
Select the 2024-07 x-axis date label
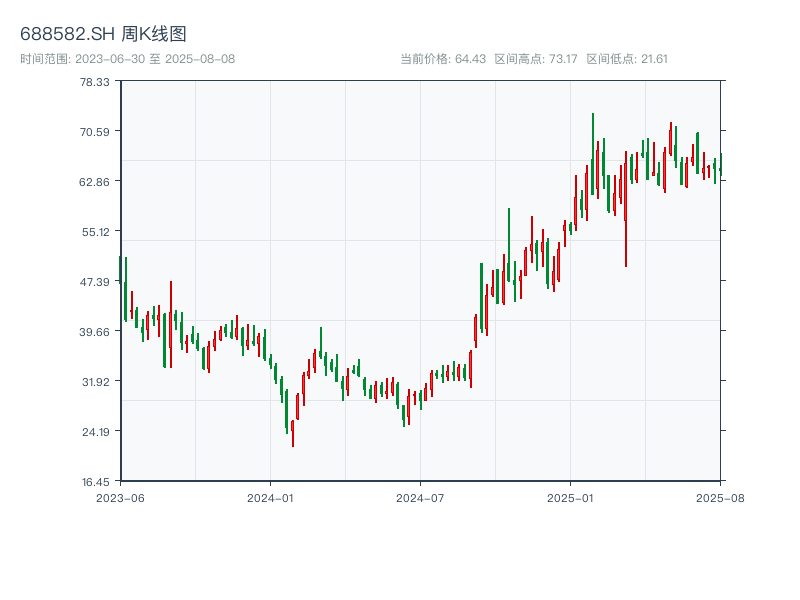point(420,497)
